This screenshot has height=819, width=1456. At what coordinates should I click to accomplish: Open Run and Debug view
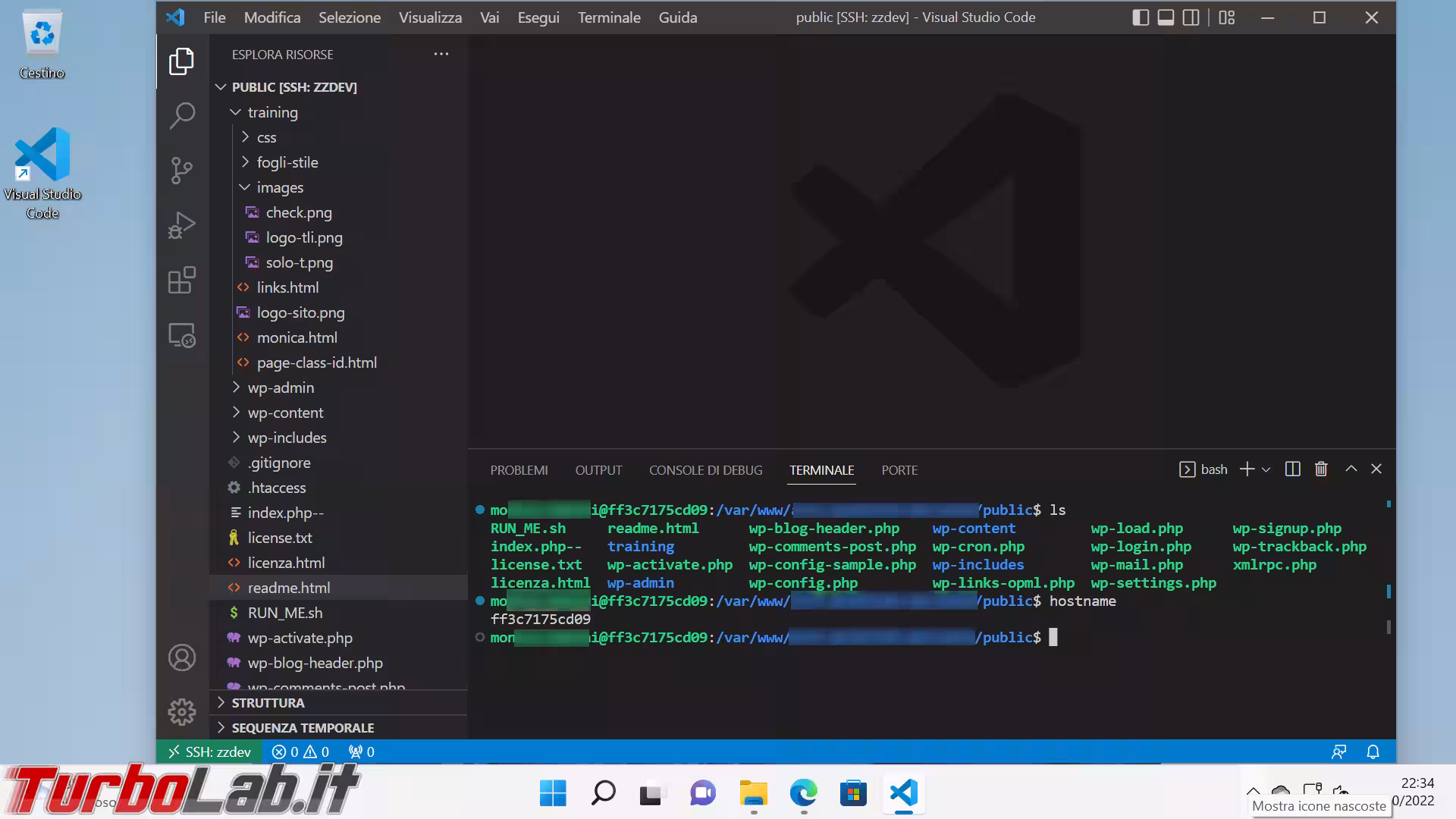(x=182, y=225)
